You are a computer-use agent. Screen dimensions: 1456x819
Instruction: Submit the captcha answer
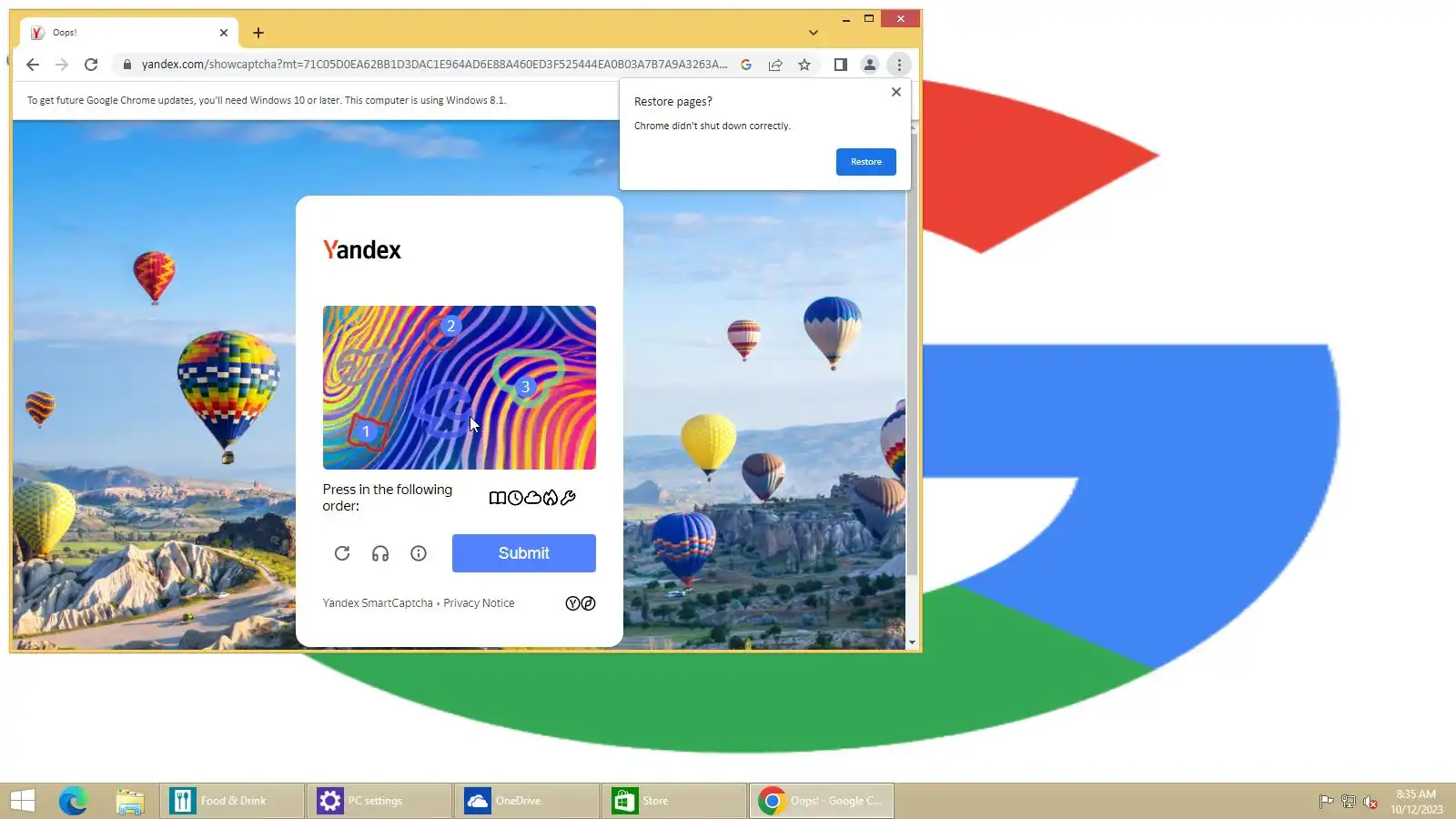[524, 553]
